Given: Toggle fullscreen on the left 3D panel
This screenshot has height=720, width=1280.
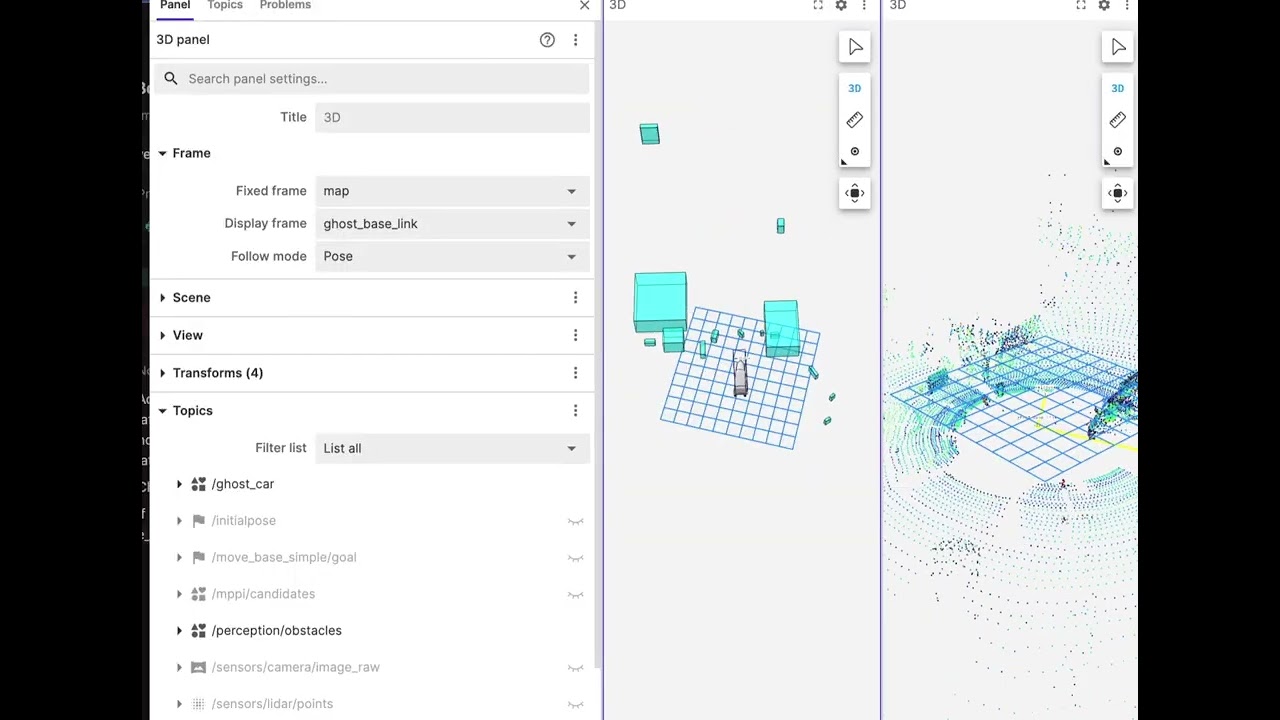Looking at the screenshot, I should pos(818,6).
